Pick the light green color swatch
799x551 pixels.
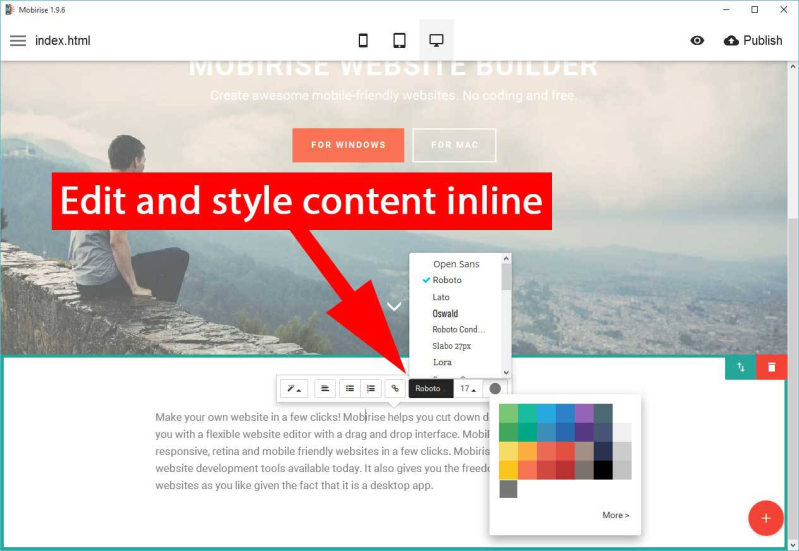point(508,413)
